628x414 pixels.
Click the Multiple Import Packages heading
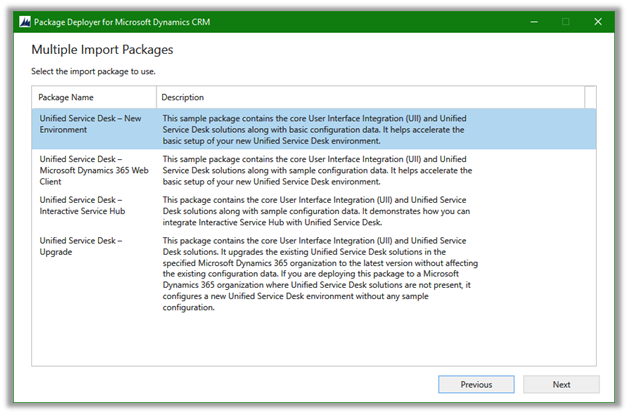(102, 49)
